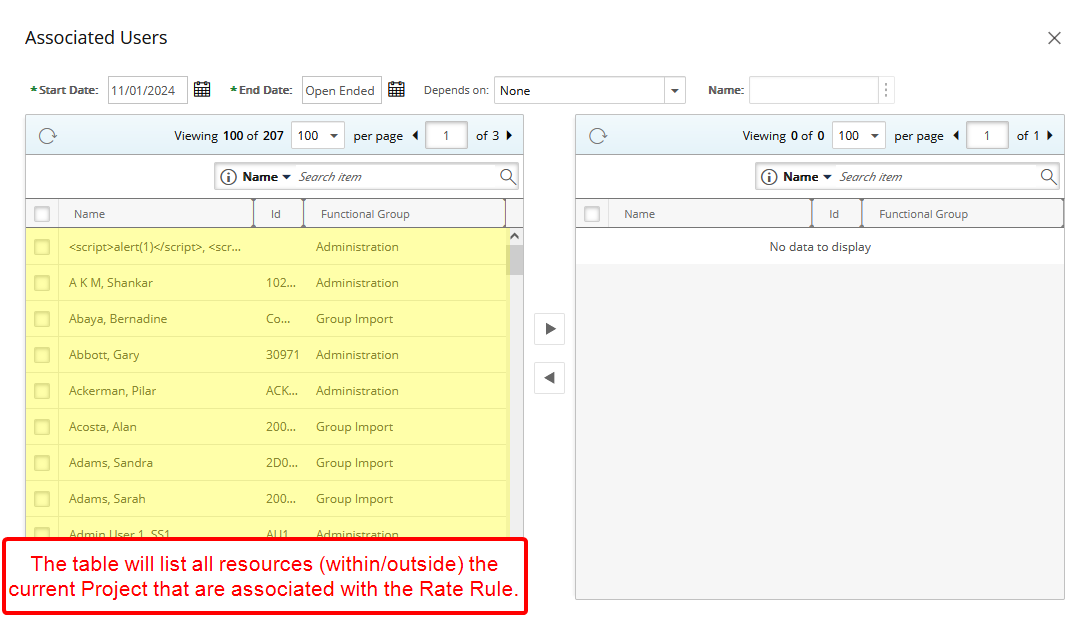Image resolution: width=1083 pixels, height=627 pixels.
Task: Open the End Date calendar picker
Action: (x=396, y=90)
